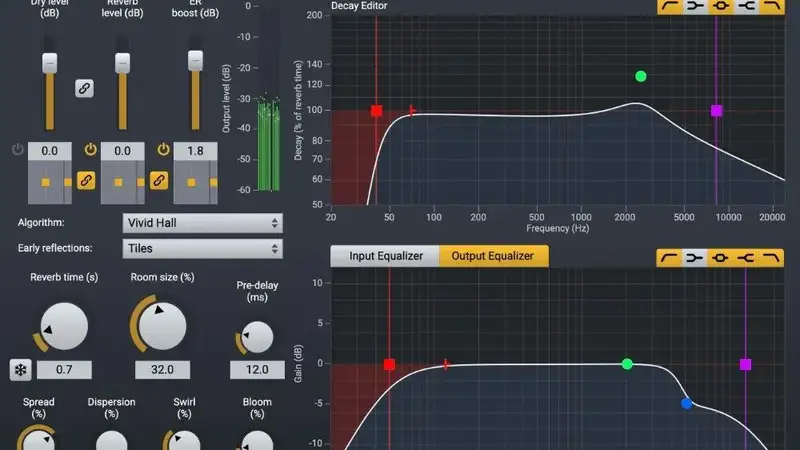
Task: Toggle the low-shelf filter in Decay Editor
Action: click(695, 6)
